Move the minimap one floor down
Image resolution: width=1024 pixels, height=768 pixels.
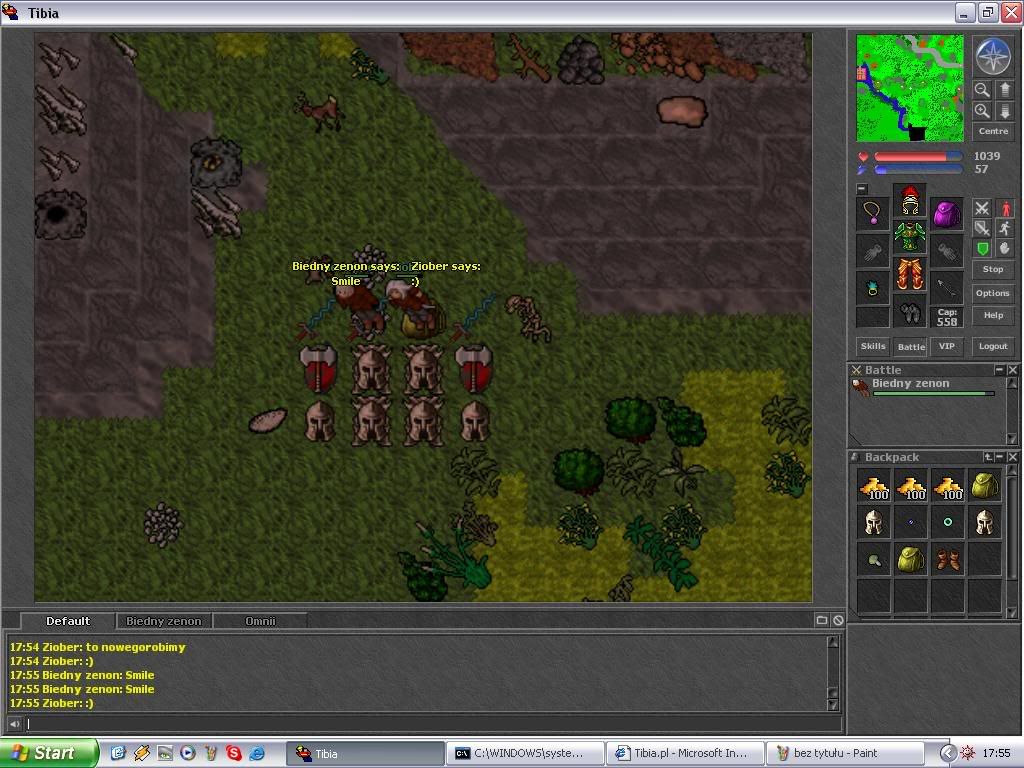coord(1005,110)
